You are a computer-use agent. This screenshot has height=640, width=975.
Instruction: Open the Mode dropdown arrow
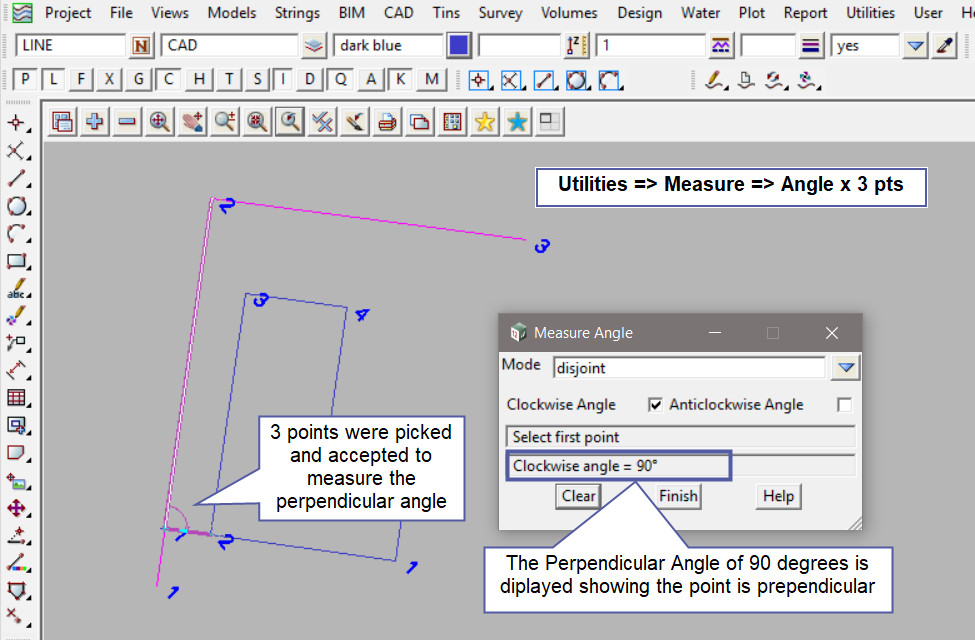(846, 368)
